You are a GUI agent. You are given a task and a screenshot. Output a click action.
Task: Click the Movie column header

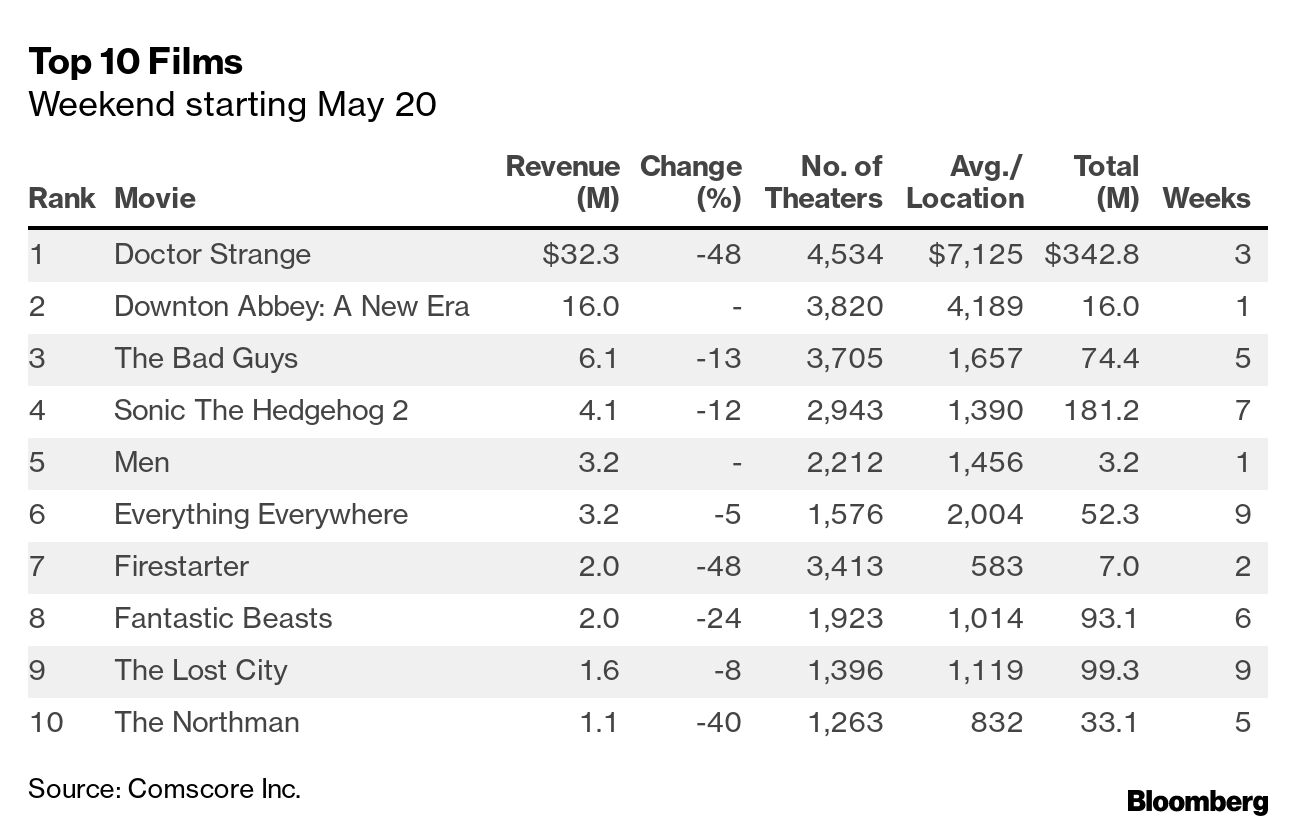click(x=155, y=198)
